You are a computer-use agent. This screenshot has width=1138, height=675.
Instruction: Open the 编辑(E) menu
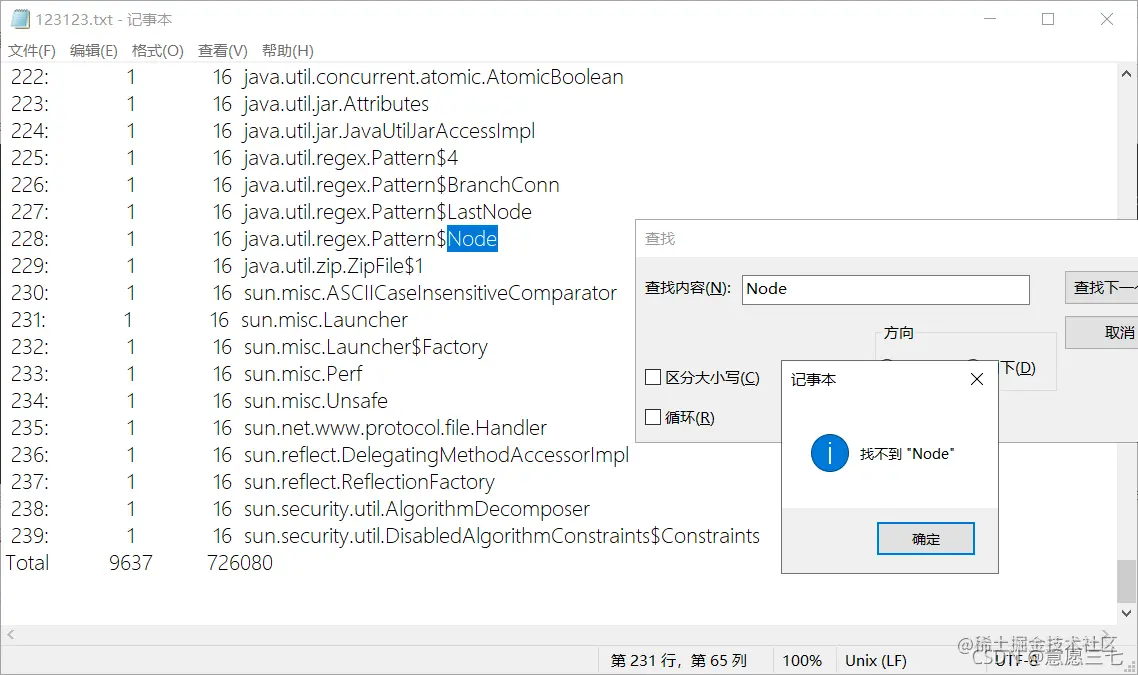pyautogui.click(x=94, y=51)
